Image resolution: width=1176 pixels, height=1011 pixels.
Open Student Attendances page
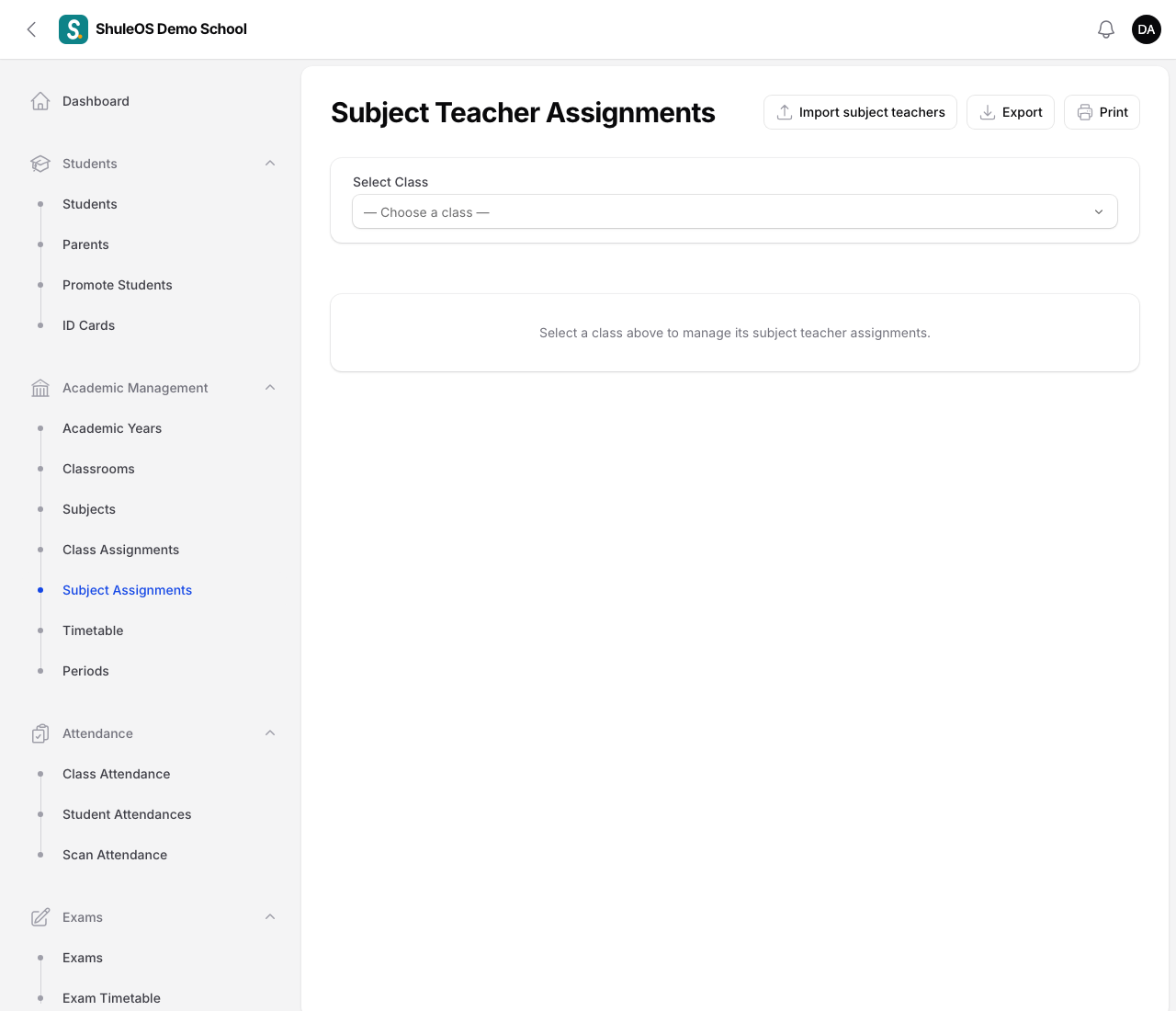pos(127,814)
